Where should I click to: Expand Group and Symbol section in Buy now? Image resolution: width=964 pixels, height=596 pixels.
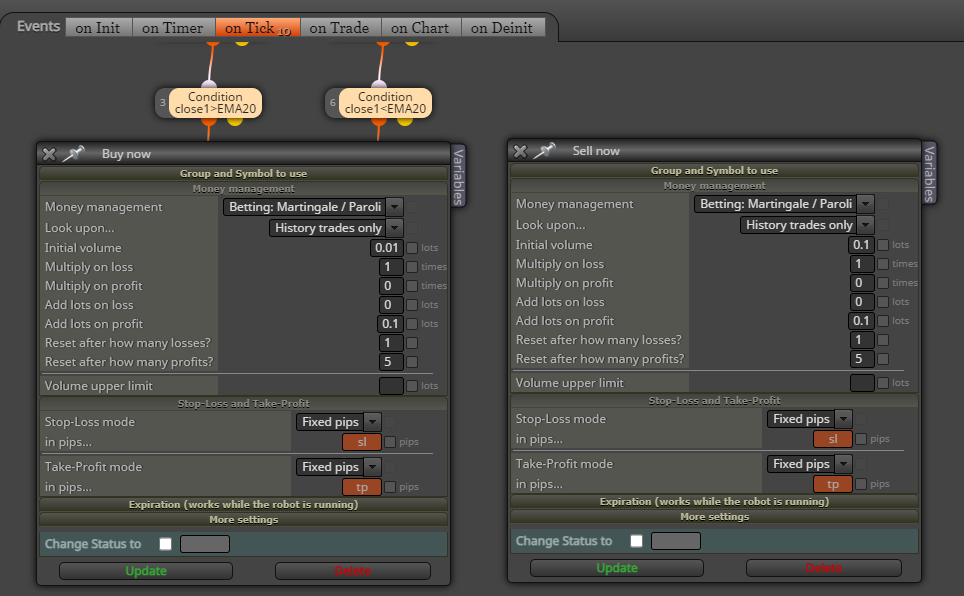click(x=243, y=173)
